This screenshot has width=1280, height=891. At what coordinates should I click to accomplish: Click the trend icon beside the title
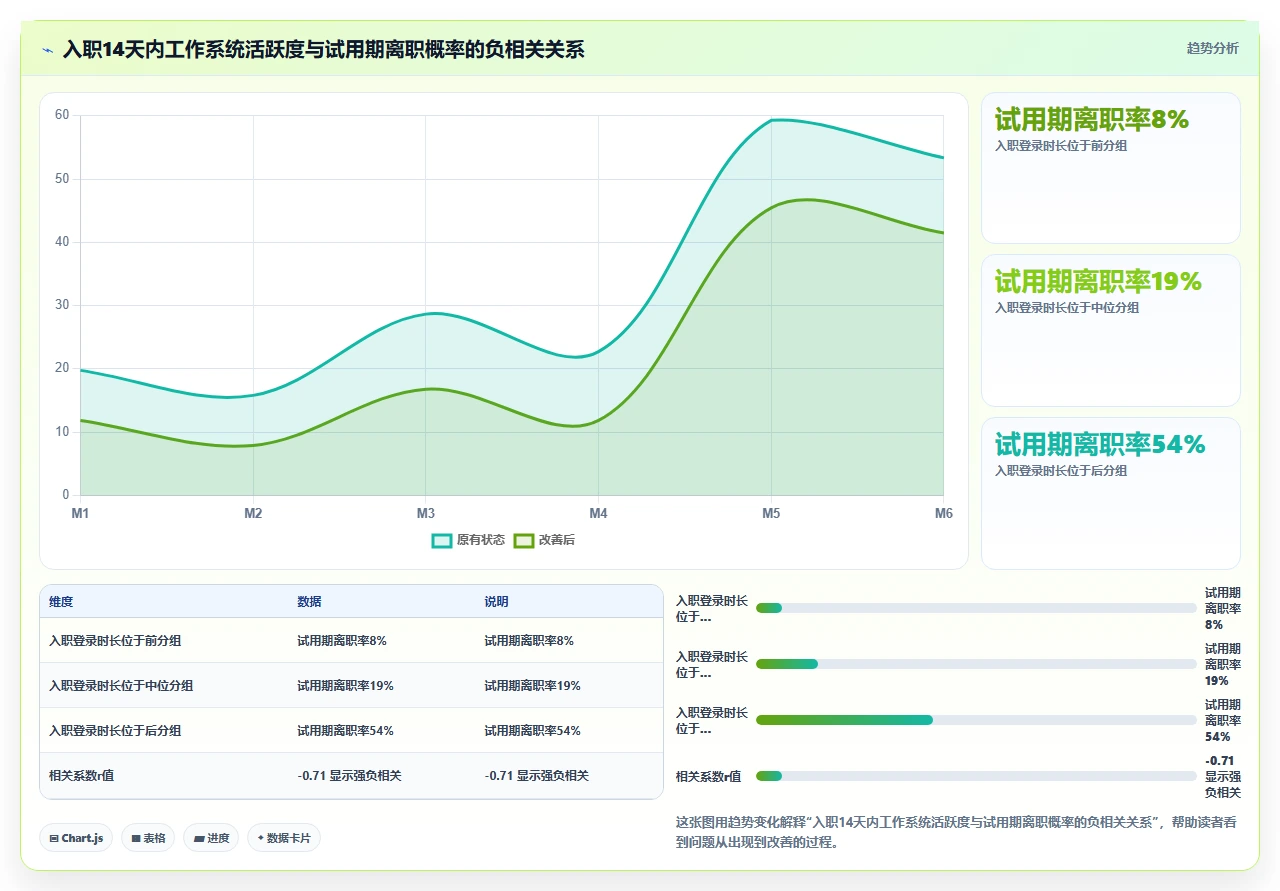[48, 49]
